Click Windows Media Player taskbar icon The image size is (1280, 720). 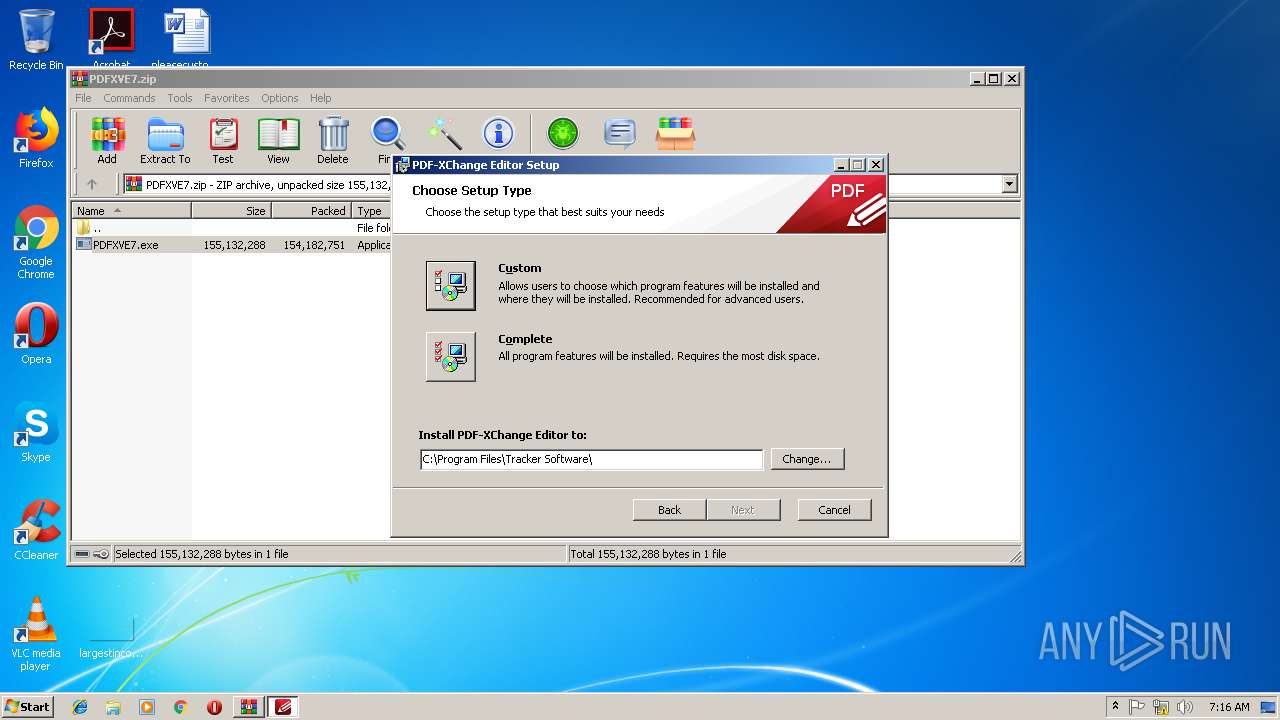point(147,707)
